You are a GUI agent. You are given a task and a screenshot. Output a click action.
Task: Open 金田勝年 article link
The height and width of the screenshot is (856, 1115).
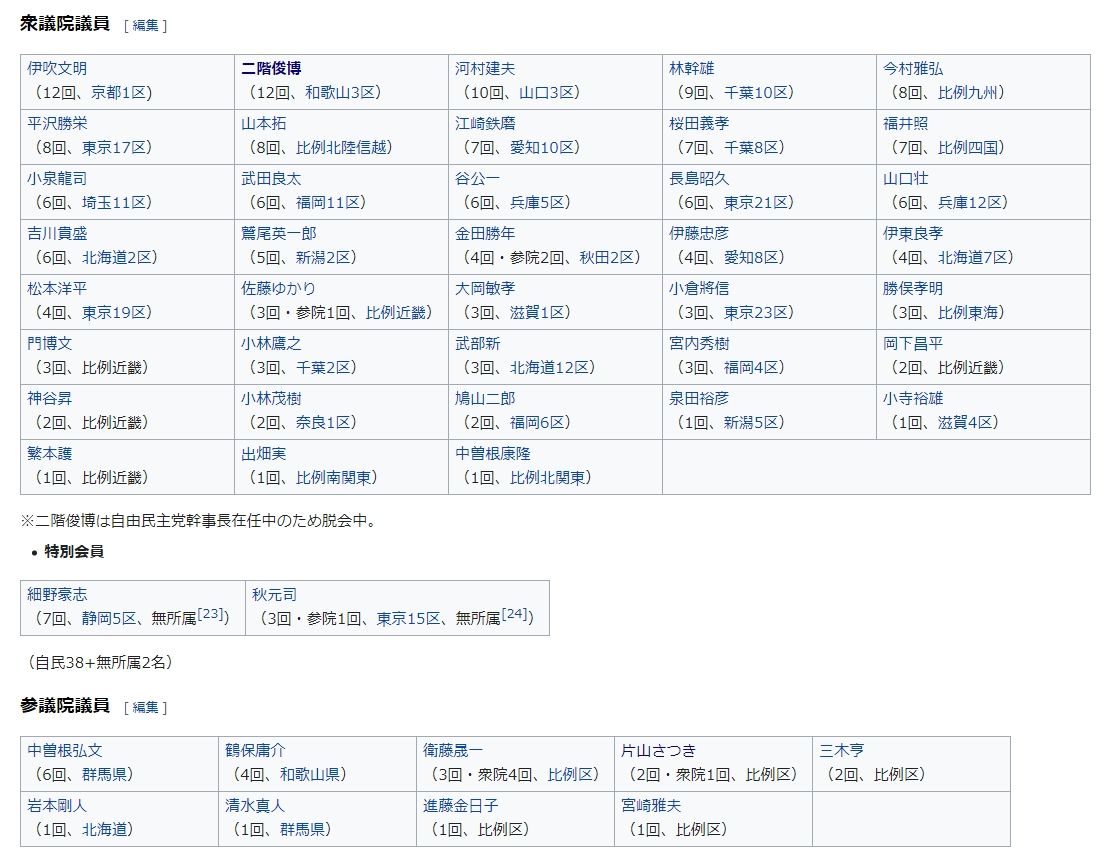coord(485,233)
